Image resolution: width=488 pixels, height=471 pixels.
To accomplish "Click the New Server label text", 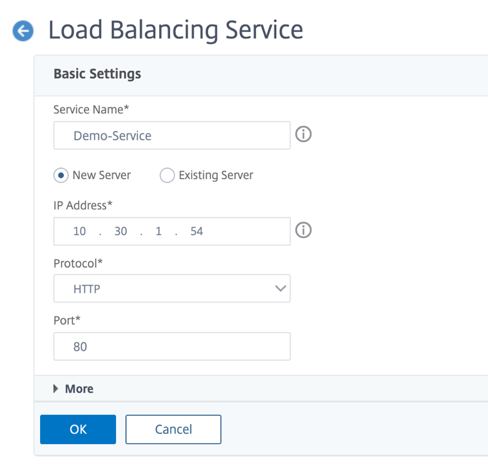I will coord(102,175).
